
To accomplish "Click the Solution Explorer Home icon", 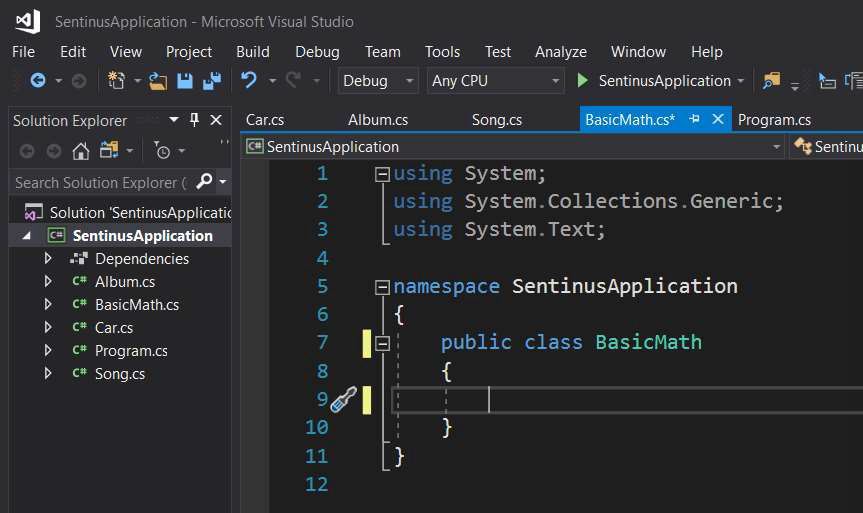I will click(81, 150).
